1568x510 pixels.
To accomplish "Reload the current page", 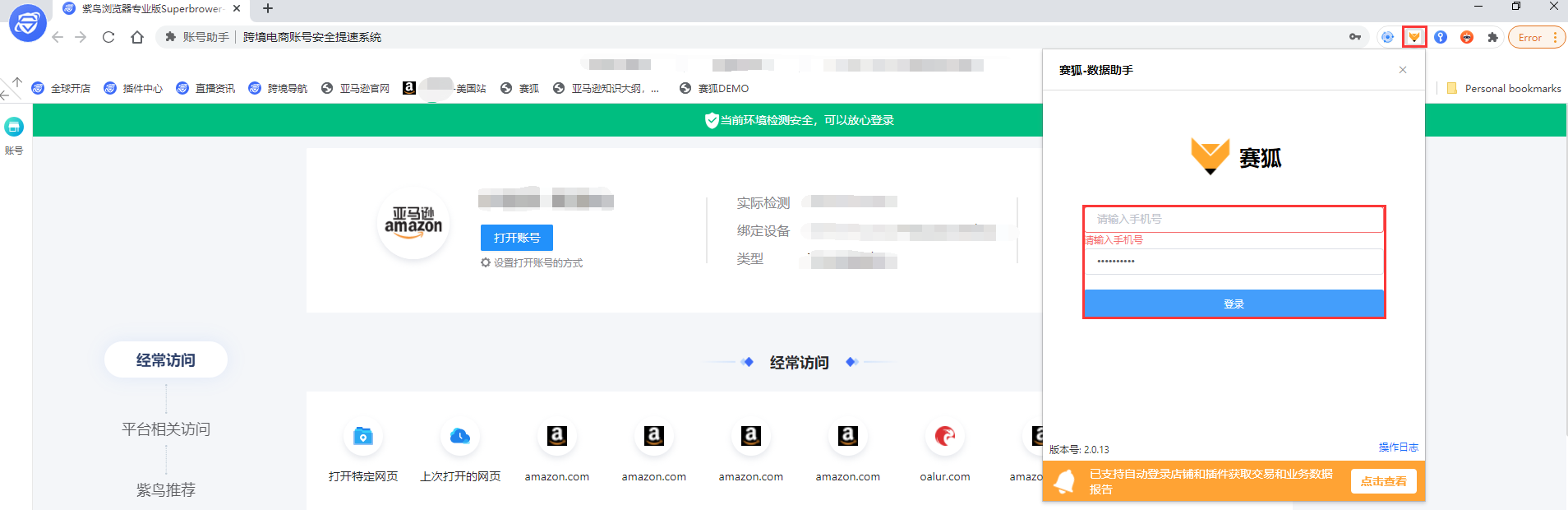I will click(x=108, y=37).
